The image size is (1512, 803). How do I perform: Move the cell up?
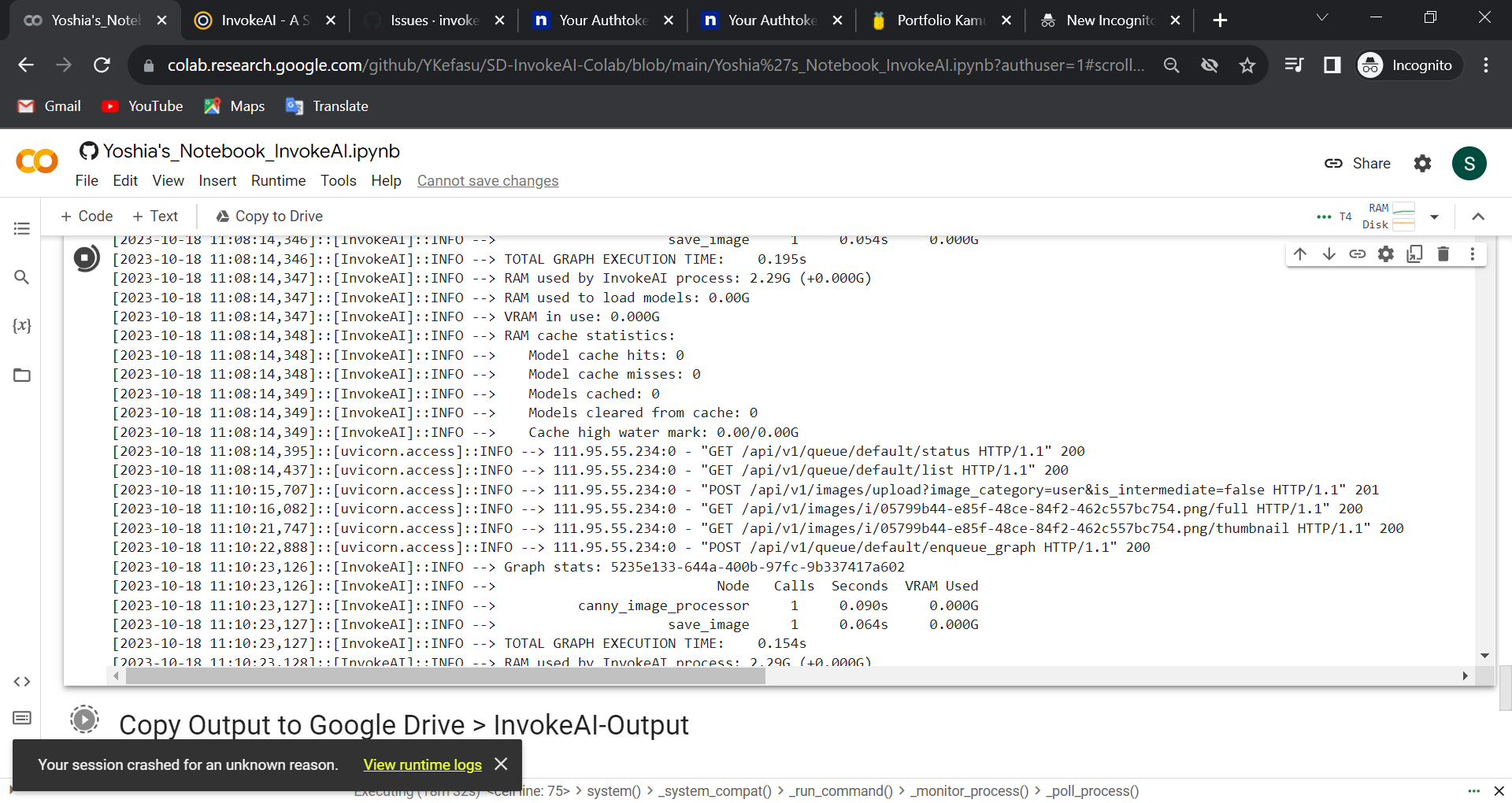[x=1299, y=253]
